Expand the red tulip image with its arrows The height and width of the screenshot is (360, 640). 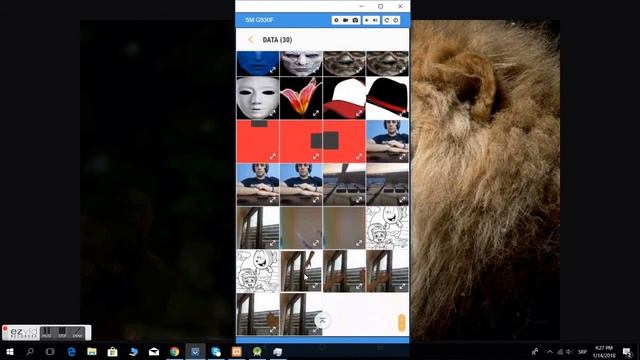tap(316, 113)
